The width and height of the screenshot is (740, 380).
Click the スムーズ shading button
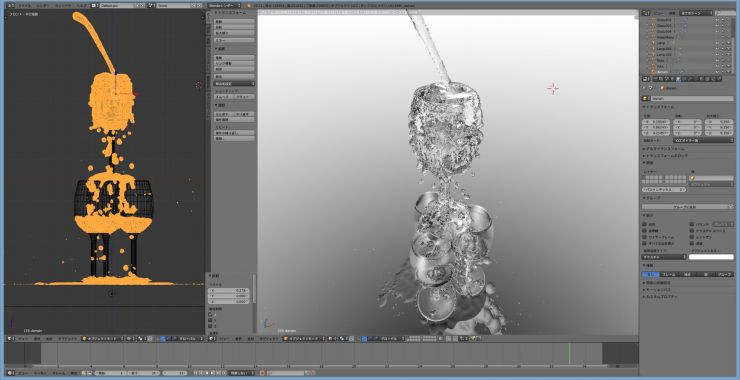click(x=224, y=96)
